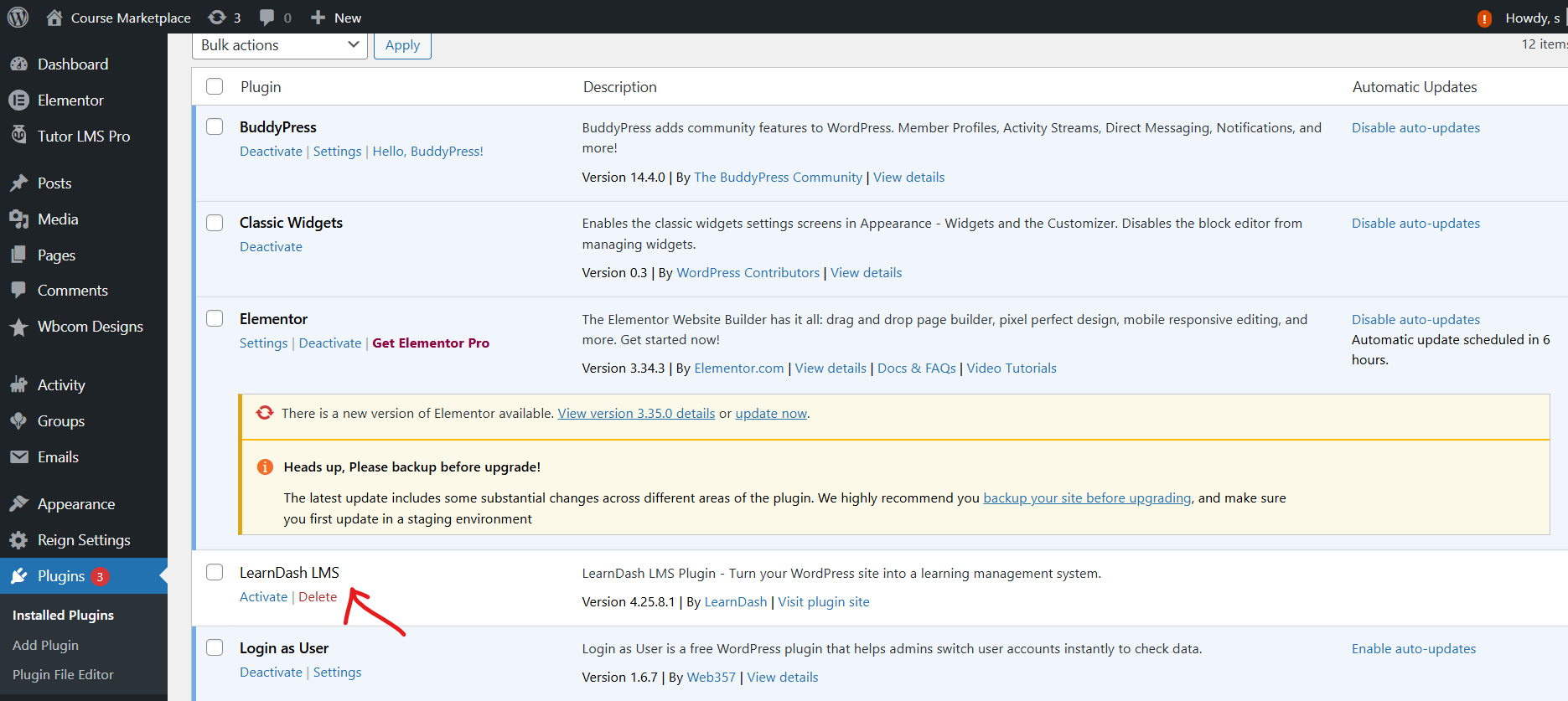
Task: Open The BuddyPress Community author link
Action: (778, 178)
